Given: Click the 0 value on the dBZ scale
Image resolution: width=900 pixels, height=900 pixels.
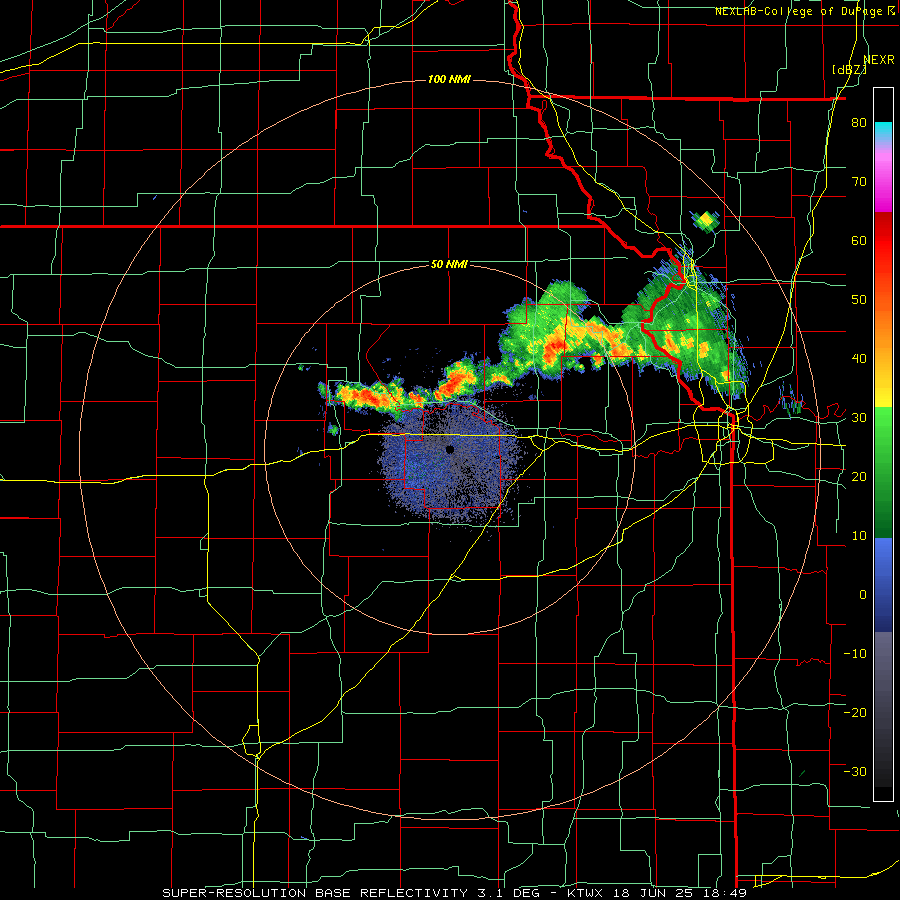Looking at the screenshot, I should tap(863, 595).
